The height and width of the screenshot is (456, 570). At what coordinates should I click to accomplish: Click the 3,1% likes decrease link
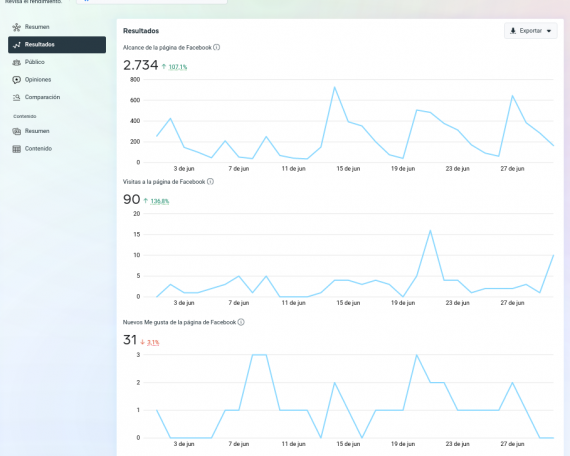coord(153,343)
